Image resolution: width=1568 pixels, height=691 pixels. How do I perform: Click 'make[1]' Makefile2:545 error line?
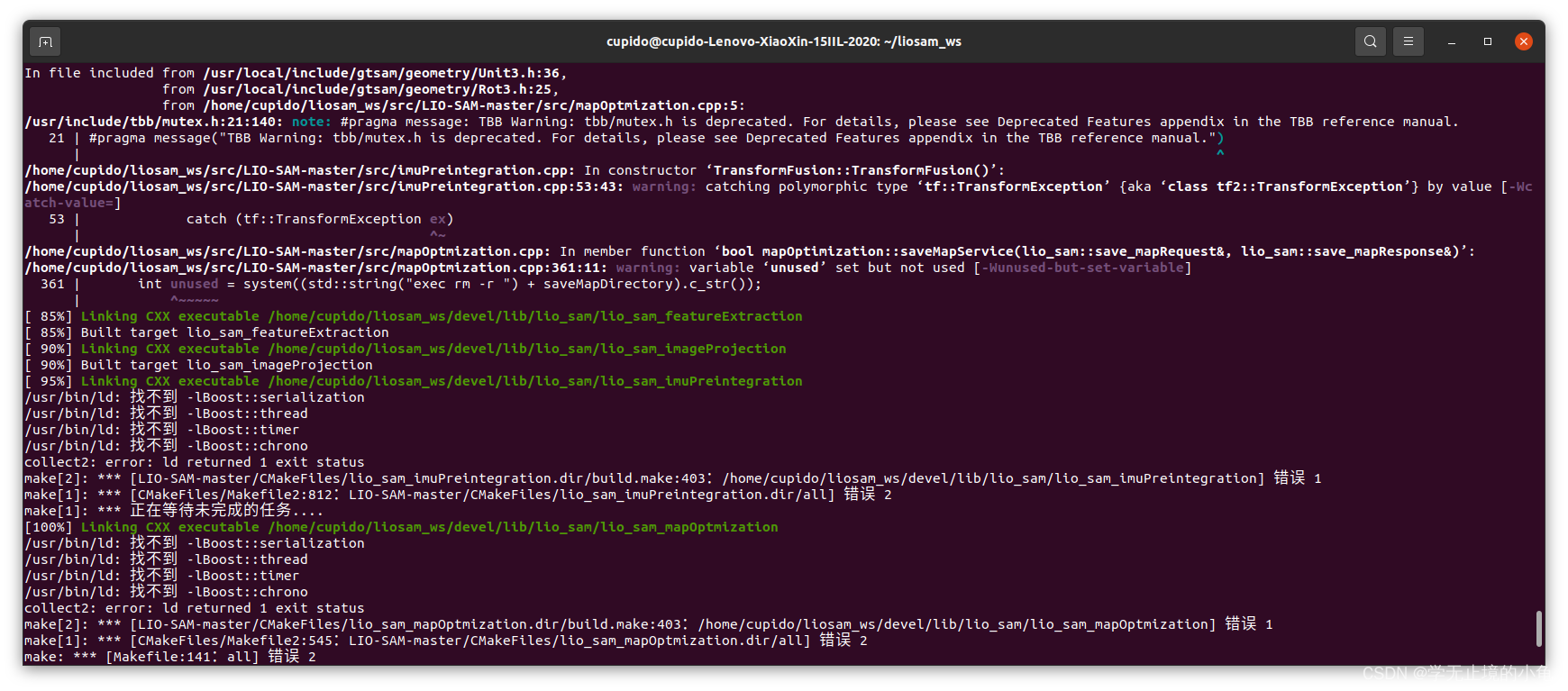click(446, 641)
